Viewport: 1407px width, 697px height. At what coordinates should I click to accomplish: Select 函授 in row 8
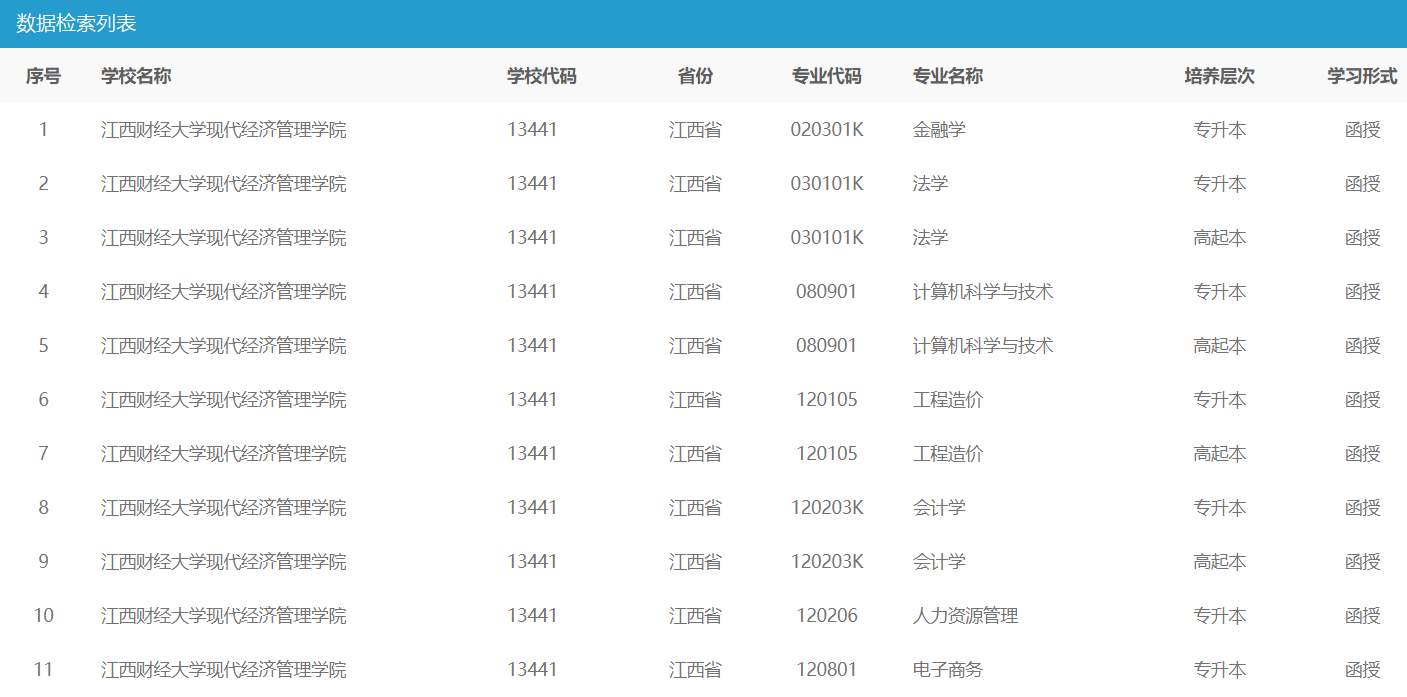[x=1363, y=508]
